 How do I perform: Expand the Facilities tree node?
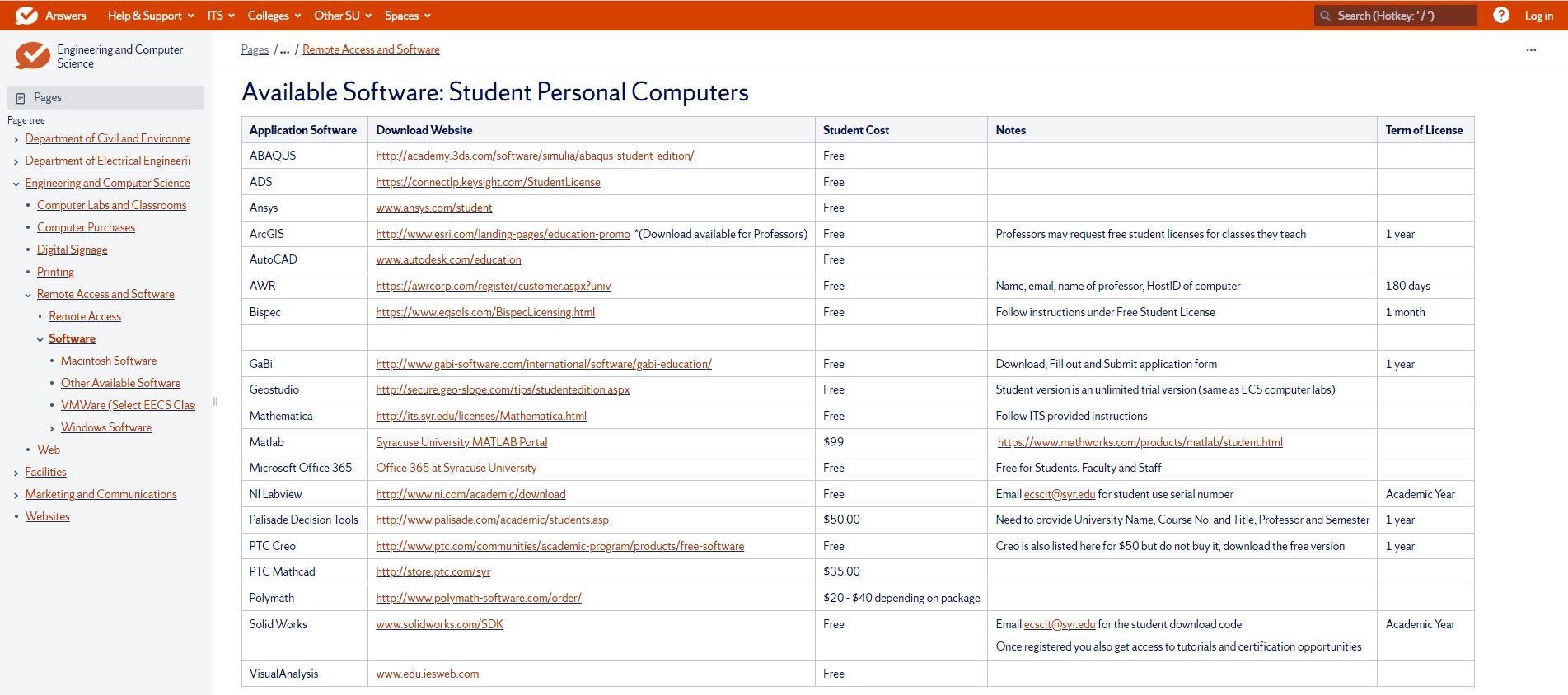[x=16, y=473]
